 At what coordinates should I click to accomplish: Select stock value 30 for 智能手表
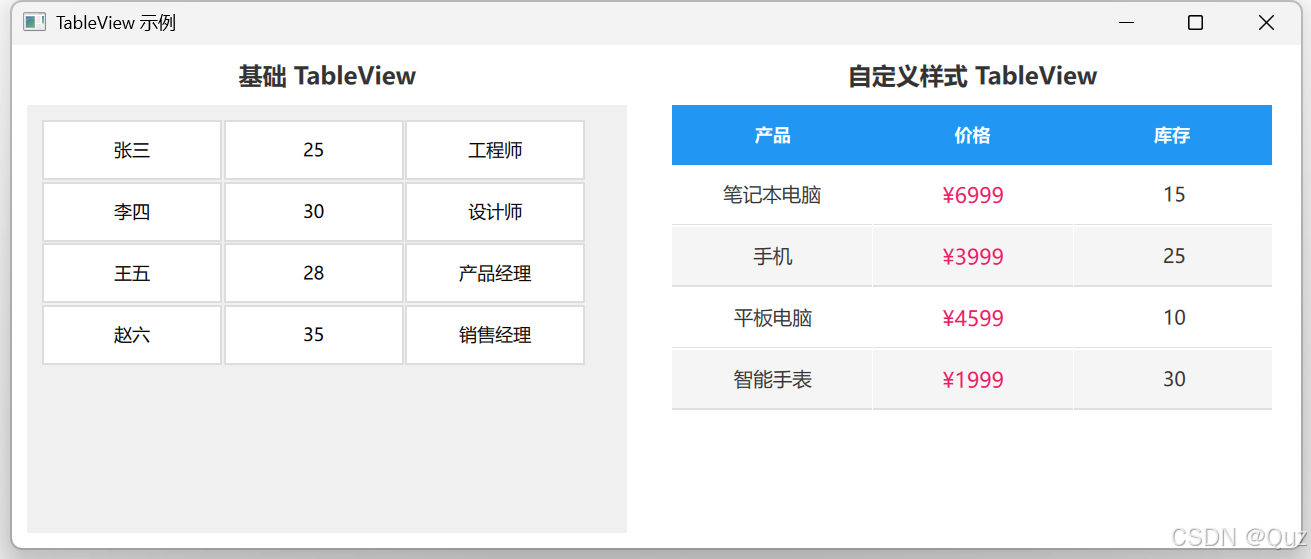(x=1173, y=379)
